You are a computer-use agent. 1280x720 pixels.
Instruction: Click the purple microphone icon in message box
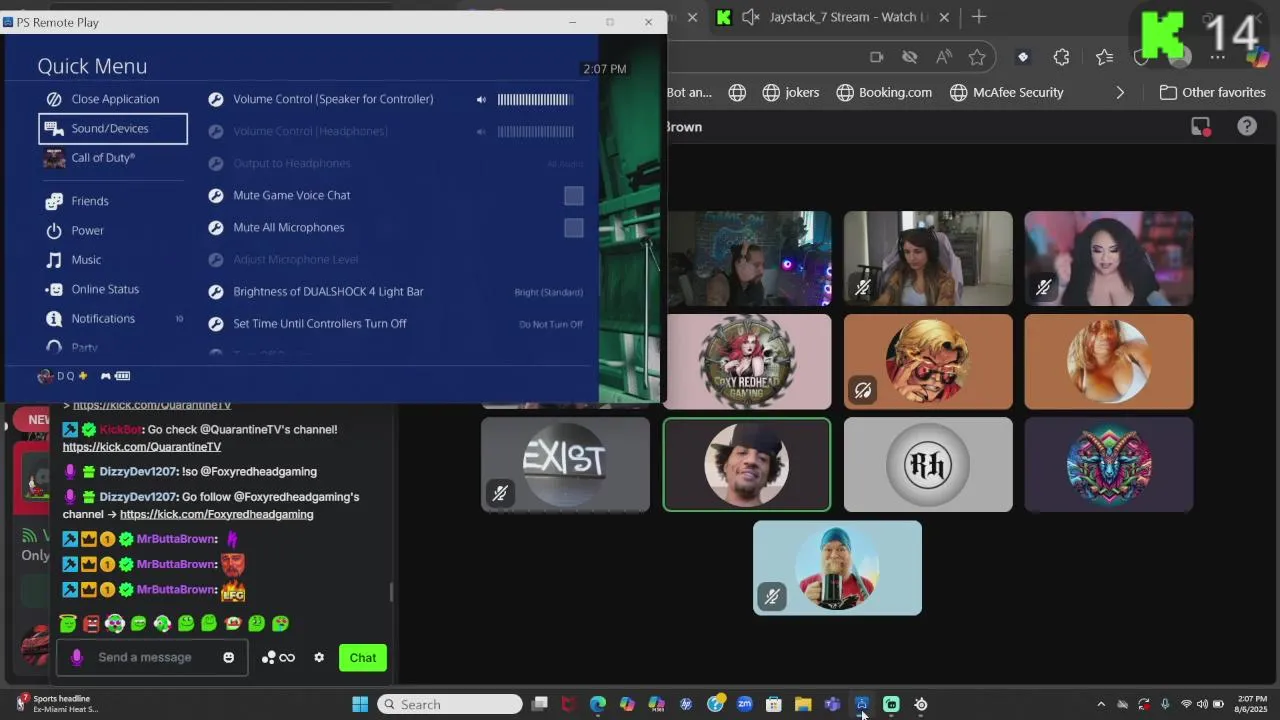click(x=77, y=657)
